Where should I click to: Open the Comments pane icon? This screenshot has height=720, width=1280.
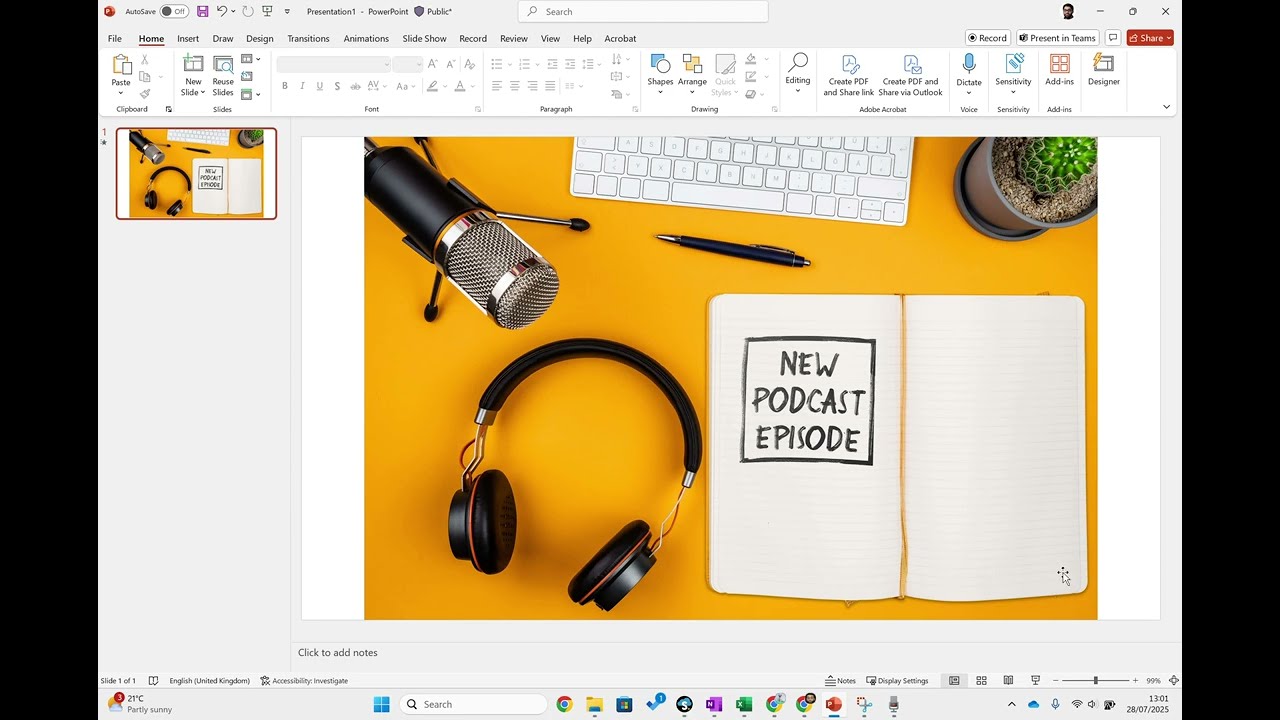pyautogui.click(x=1113, y=38)
